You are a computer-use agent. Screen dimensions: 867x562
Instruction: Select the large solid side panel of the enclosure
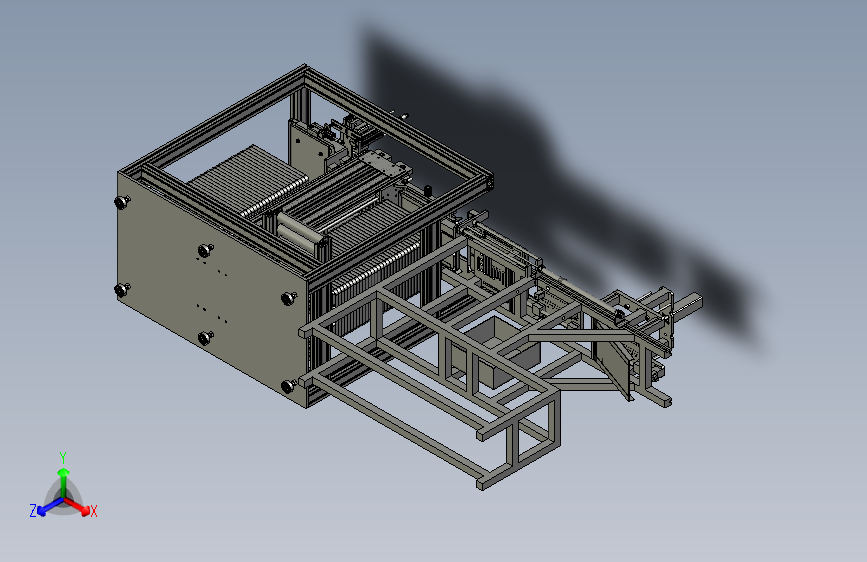coord(212,288)
